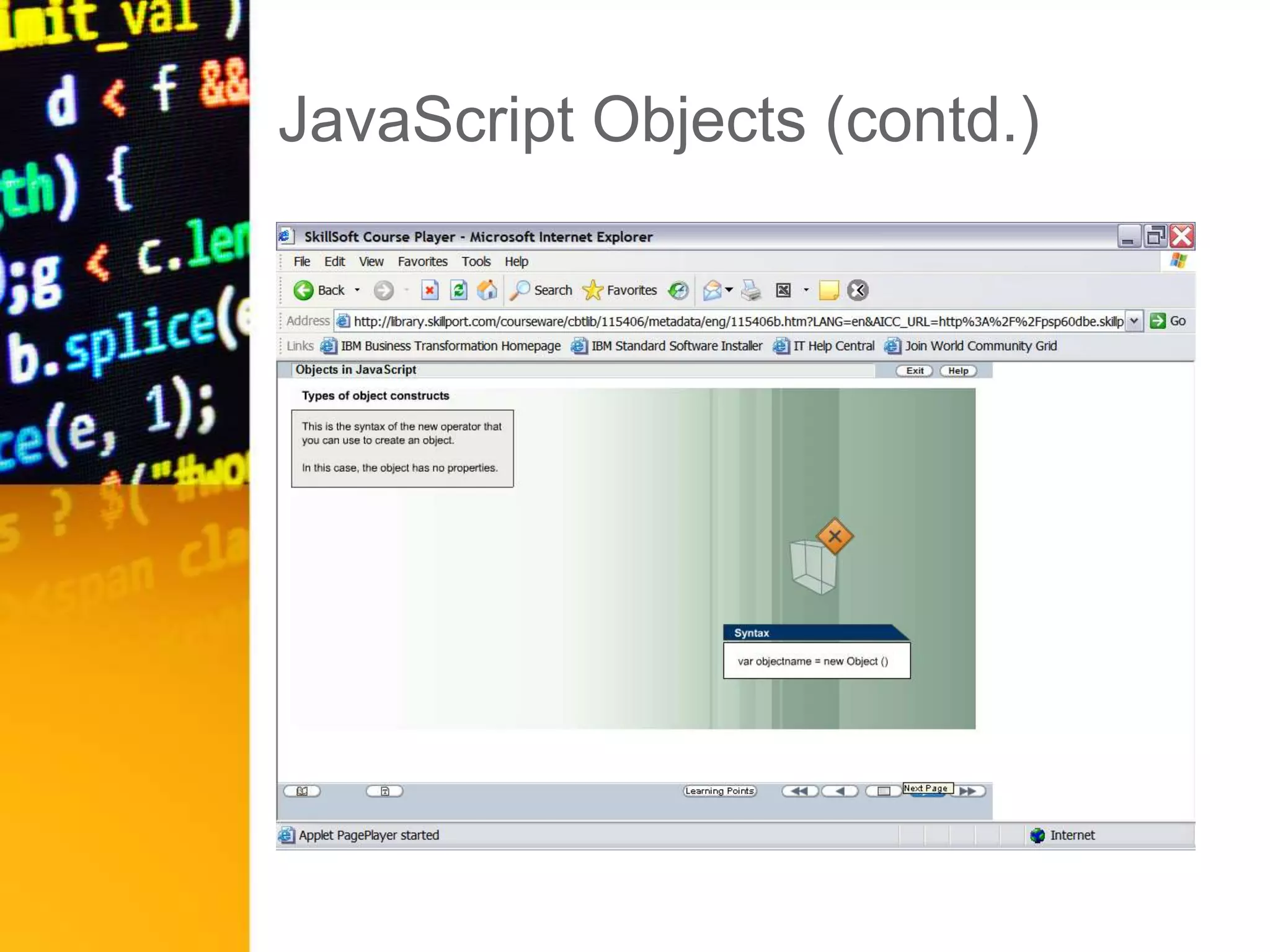
Task: Go to previous page arrow button
Action: point(840,791)
